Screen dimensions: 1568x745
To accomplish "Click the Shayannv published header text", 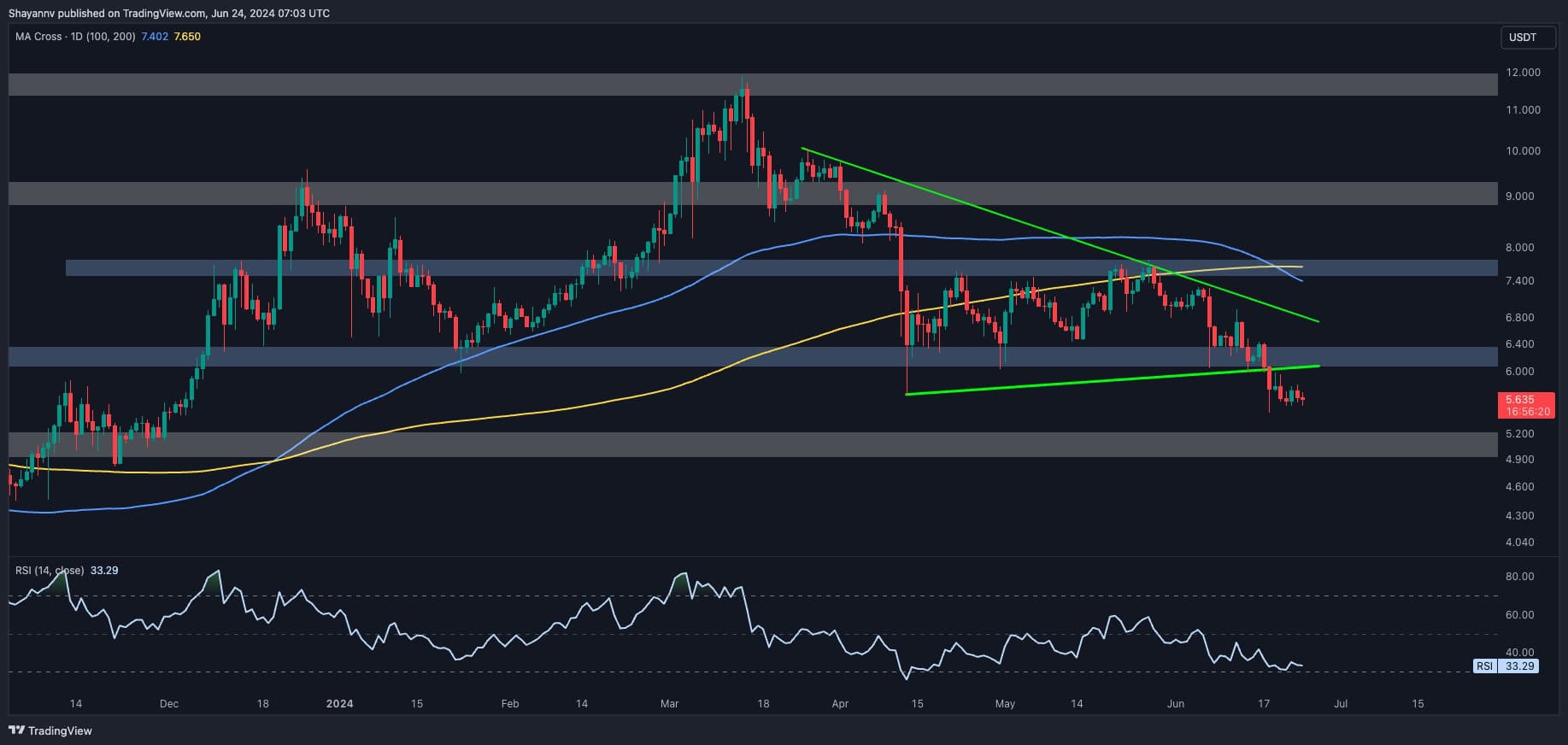I will pos(168,13).
